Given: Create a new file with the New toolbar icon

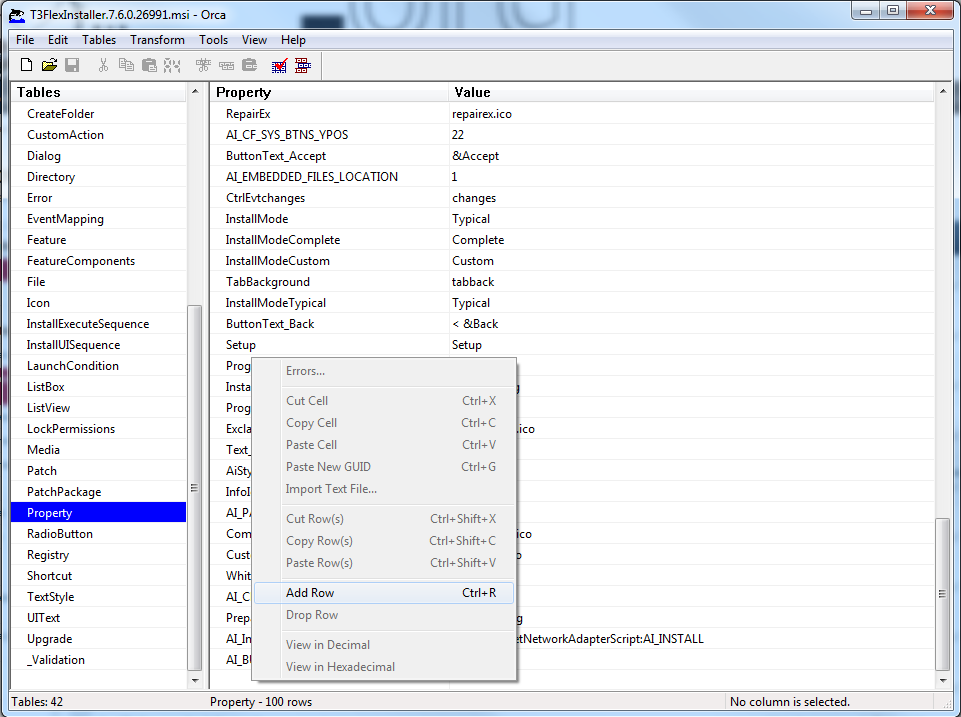Looking at the screenshot, I should click(x=26, y=65).
